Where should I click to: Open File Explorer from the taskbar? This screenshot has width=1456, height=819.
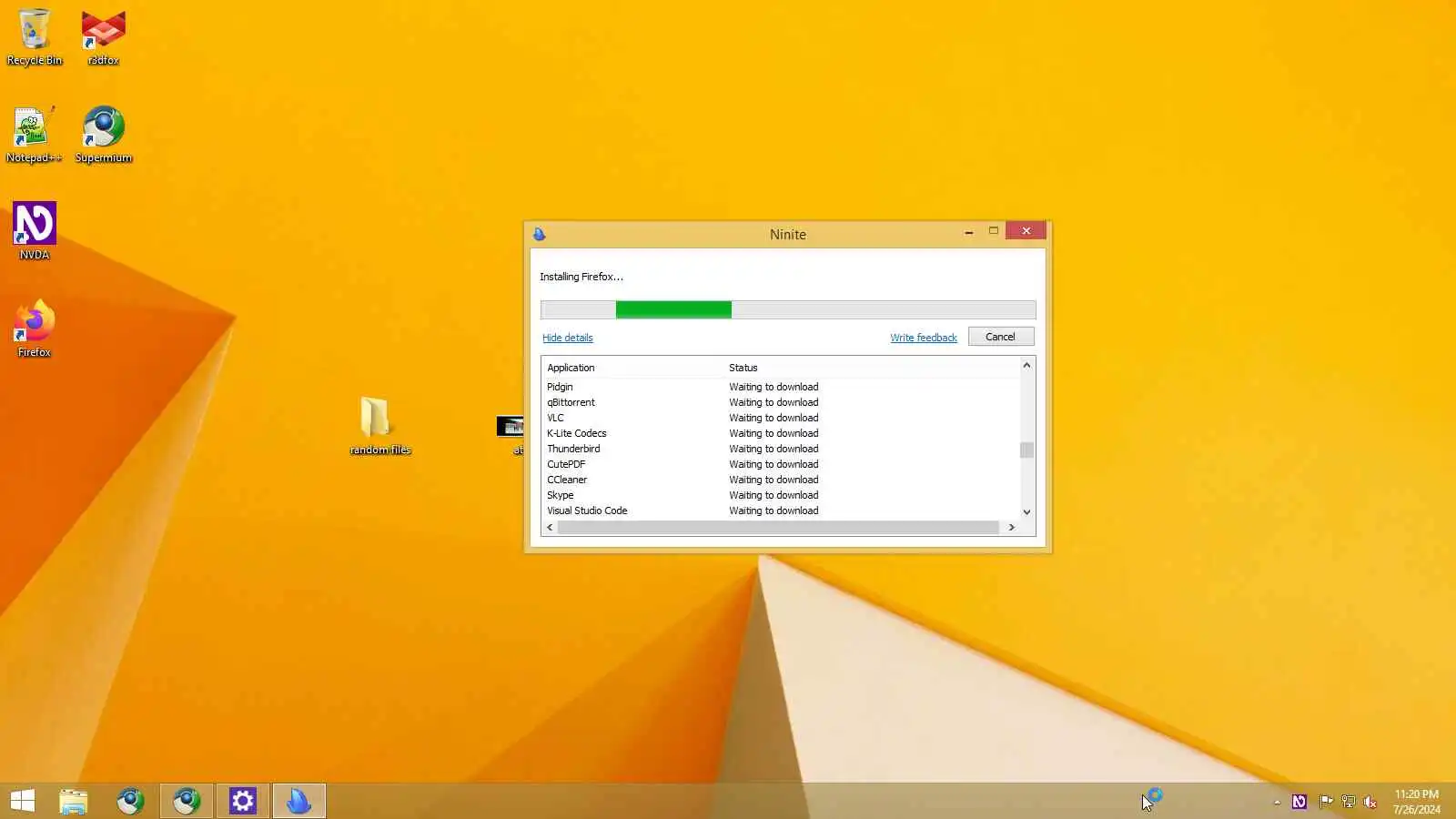tap(74, 801)
